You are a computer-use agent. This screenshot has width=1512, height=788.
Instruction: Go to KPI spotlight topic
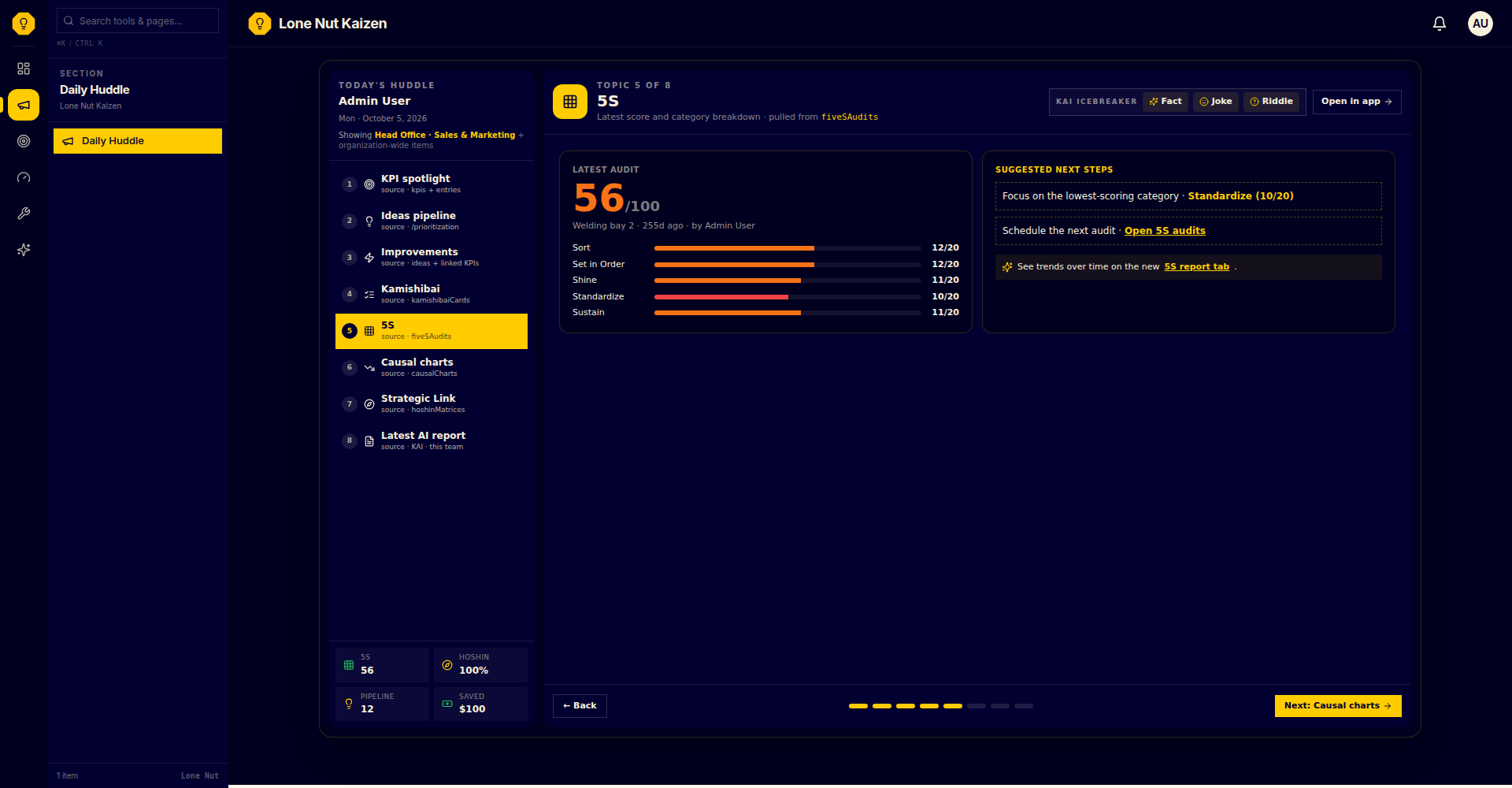432,184
